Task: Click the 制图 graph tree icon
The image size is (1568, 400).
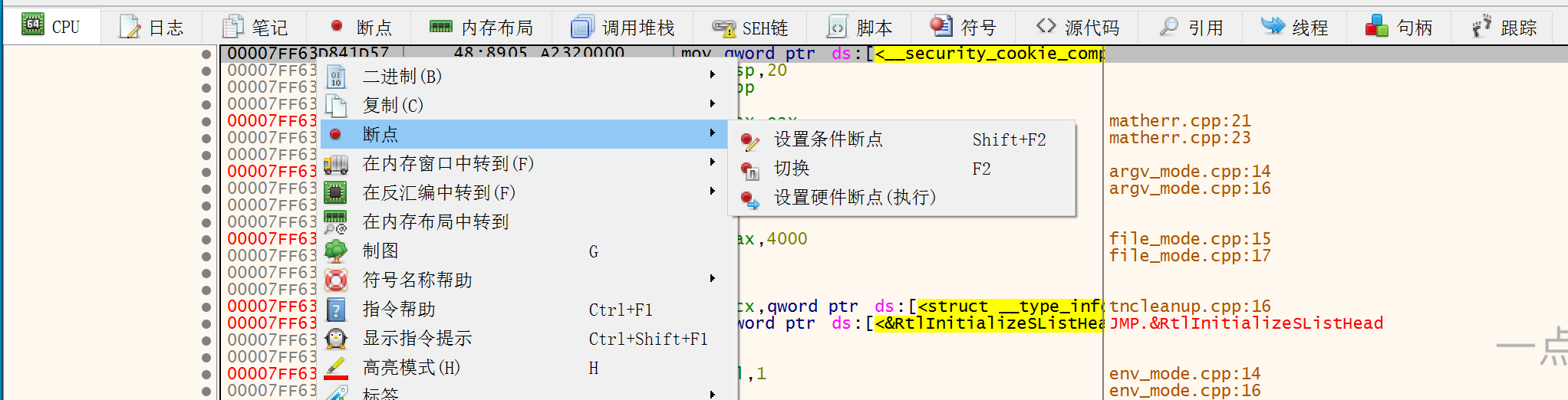Action: 336,251
